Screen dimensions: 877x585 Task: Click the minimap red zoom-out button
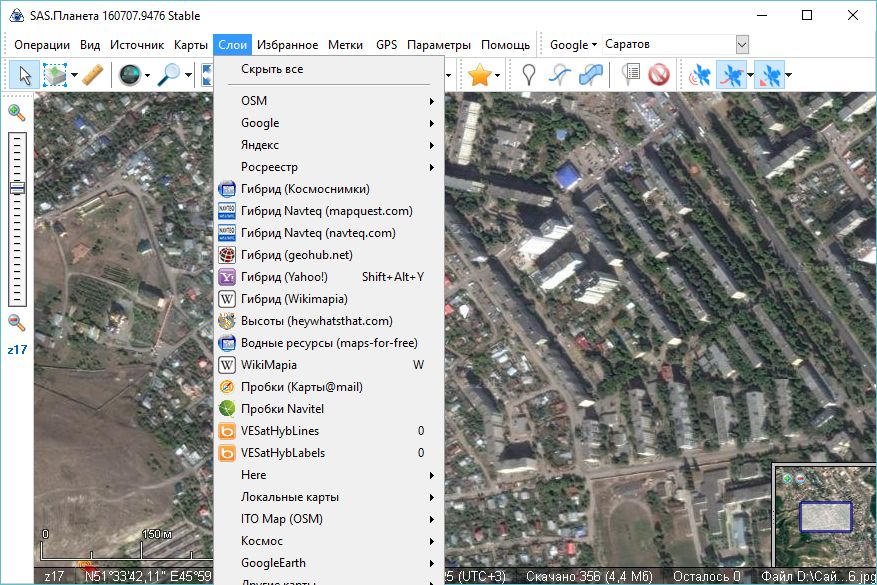pos(800,478)
